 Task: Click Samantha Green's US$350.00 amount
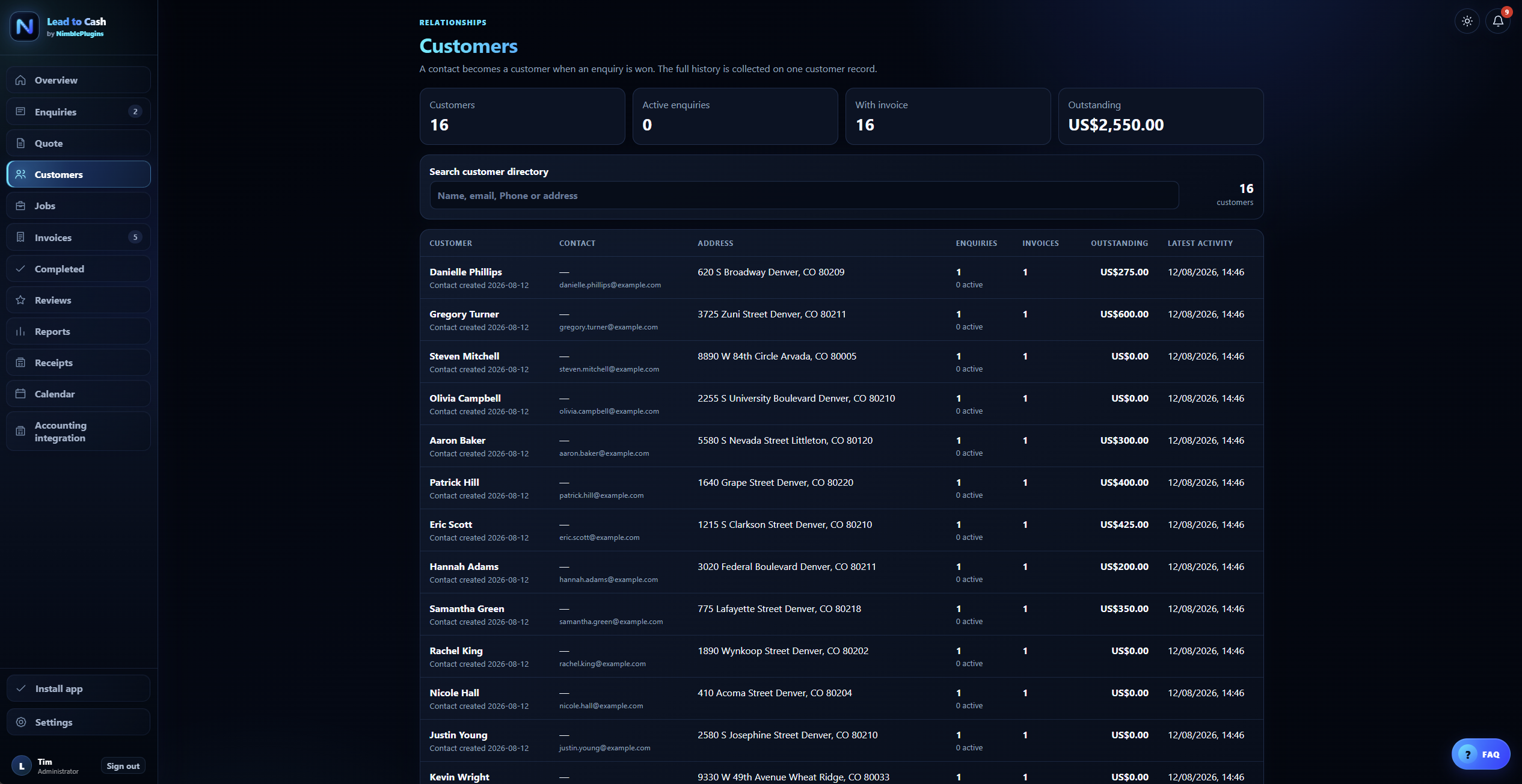coord(1124,608)
